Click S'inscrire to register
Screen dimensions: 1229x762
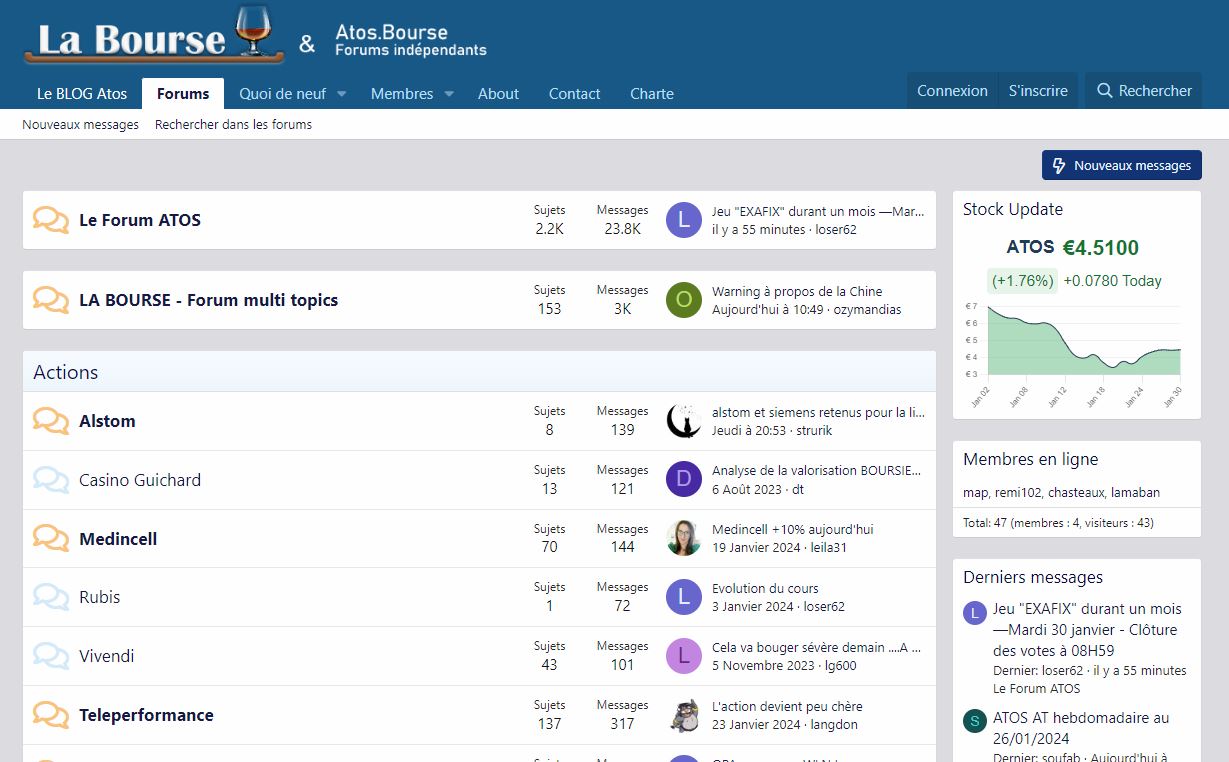tap(1038, 91)
